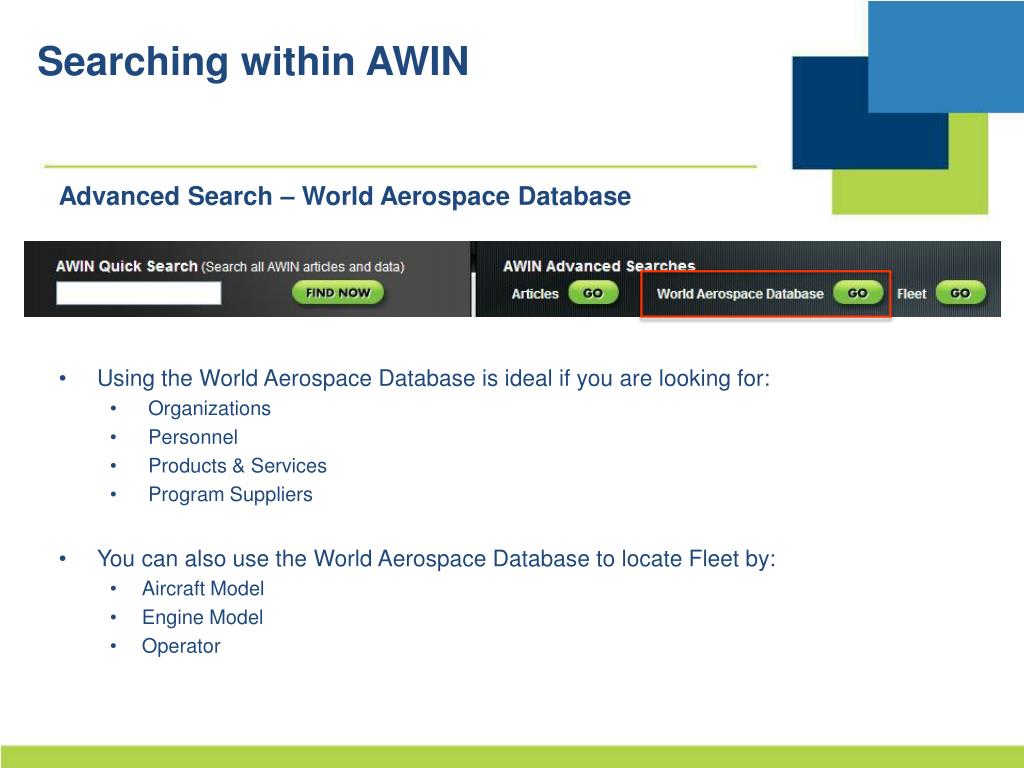This screenshot has width=1024, height=768.
Task: Click the Program Suppliers bullet text
Action: (x=230, y=494)
